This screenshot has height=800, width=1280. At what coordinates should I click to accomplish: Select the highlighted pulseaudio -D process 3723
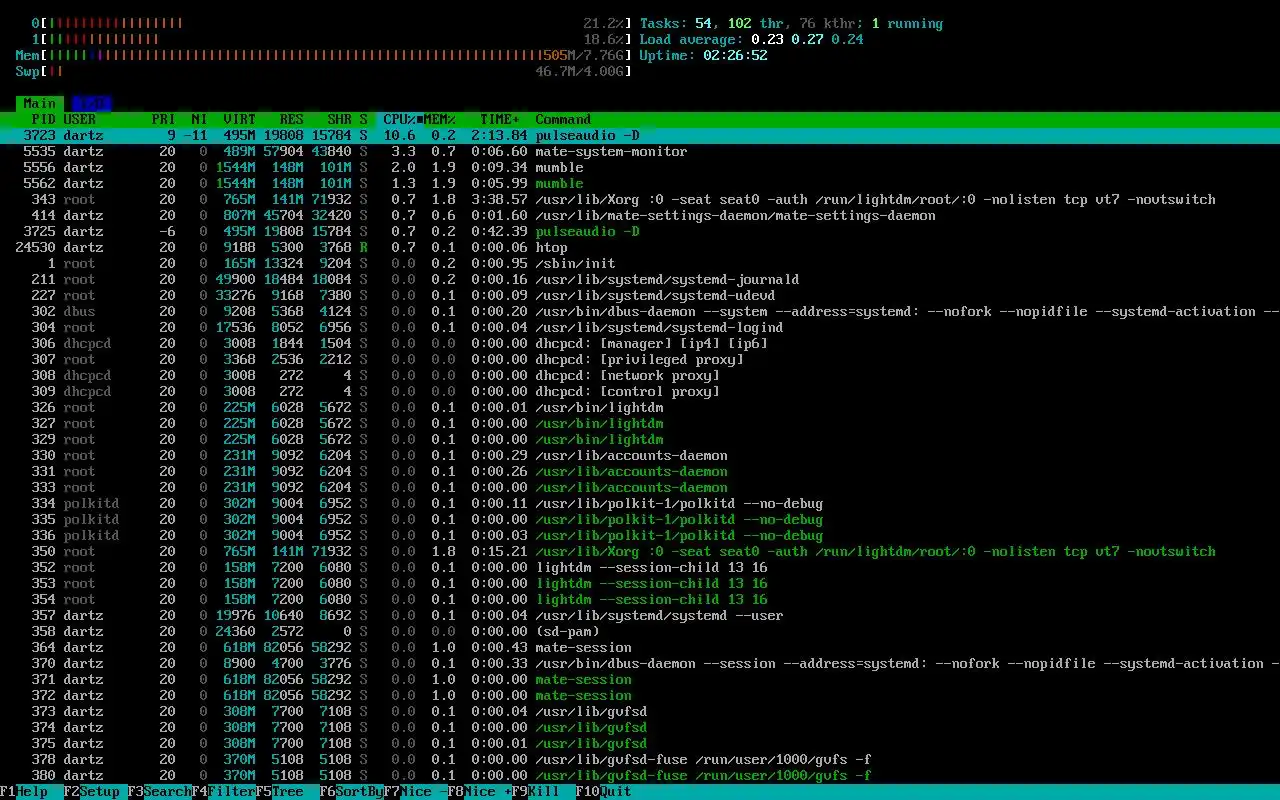click(x=640, y=135)
